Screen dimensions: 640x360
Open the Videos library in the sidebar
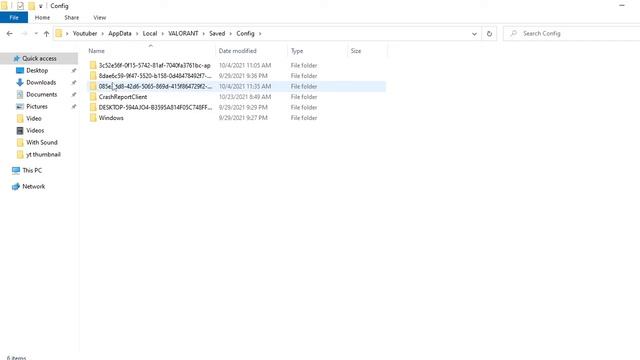click(x=35, y=131)
